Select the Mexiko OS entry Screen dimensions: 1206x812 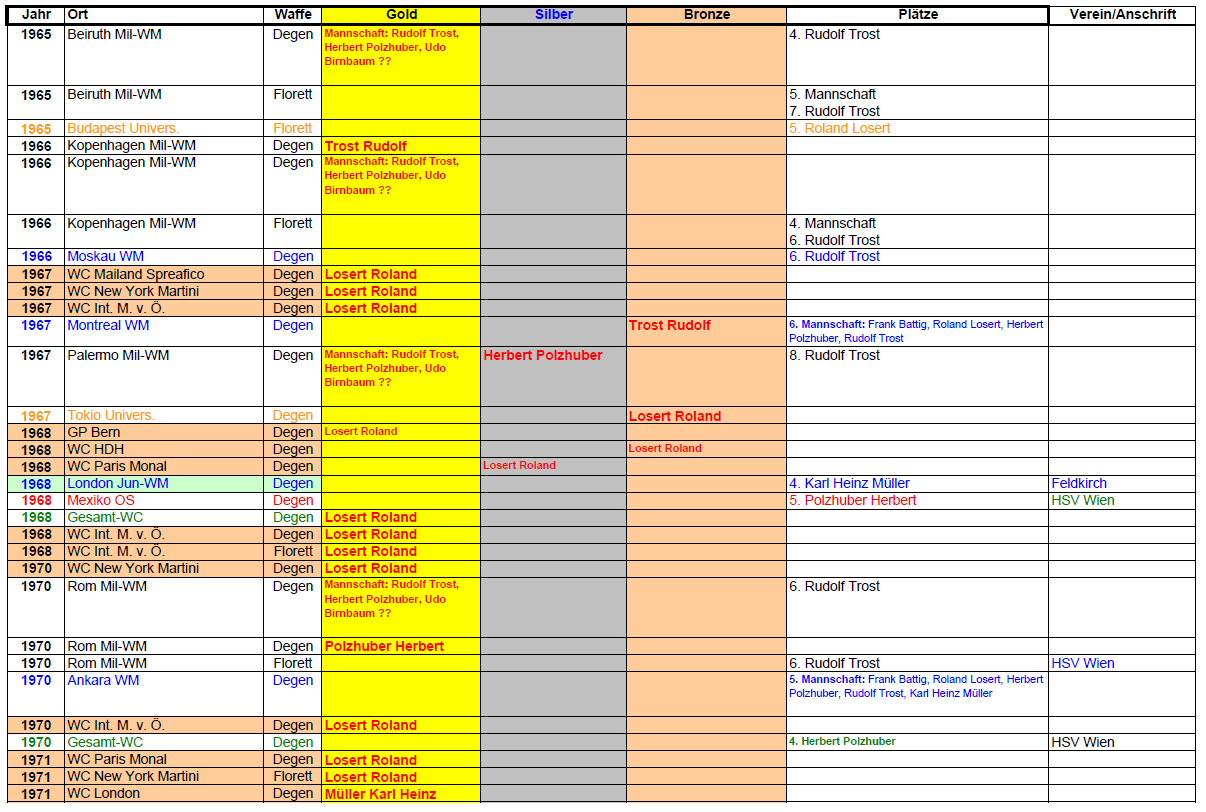click(x=100, y=500)
